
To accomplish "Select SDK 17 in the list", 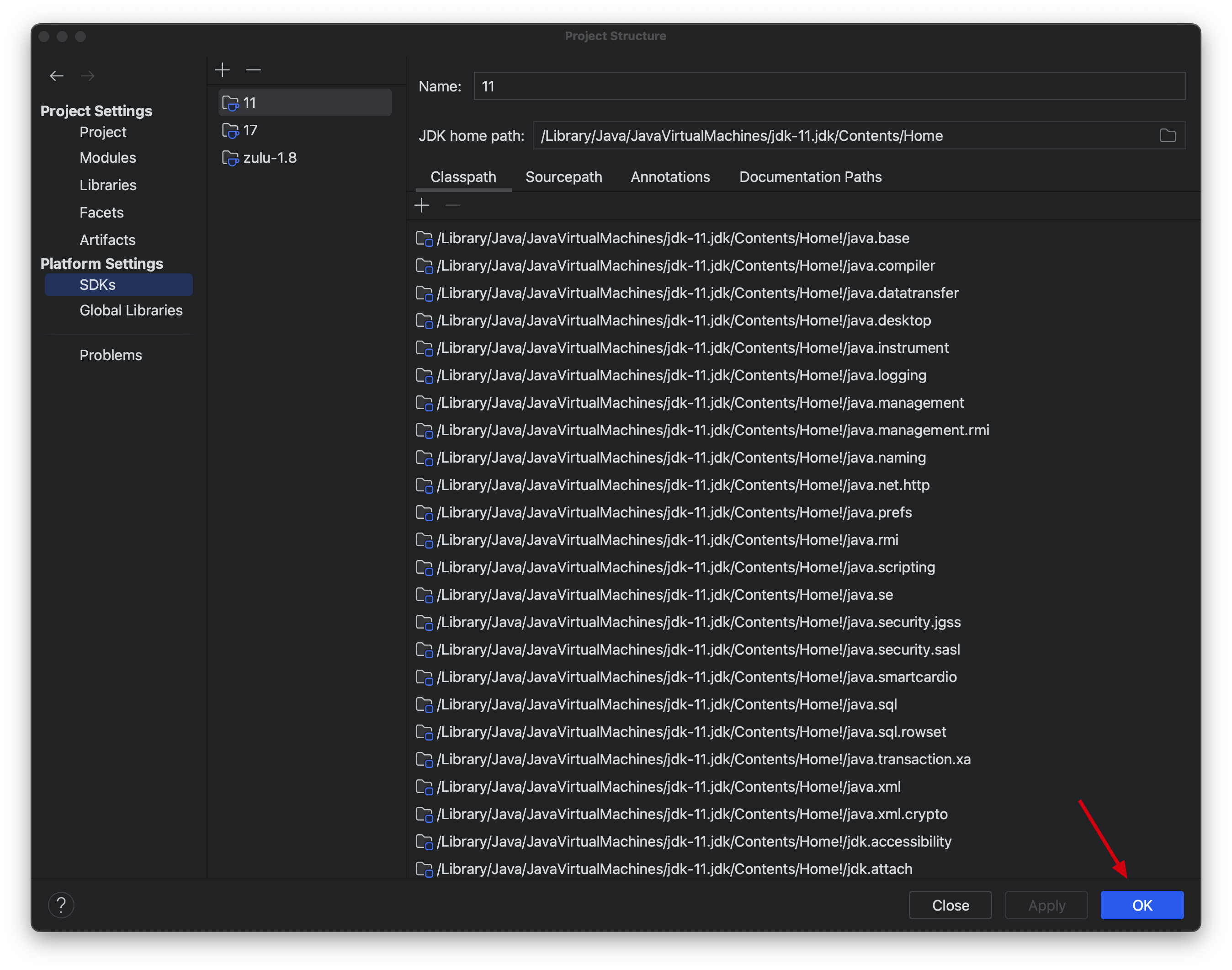I will point(305,131).
